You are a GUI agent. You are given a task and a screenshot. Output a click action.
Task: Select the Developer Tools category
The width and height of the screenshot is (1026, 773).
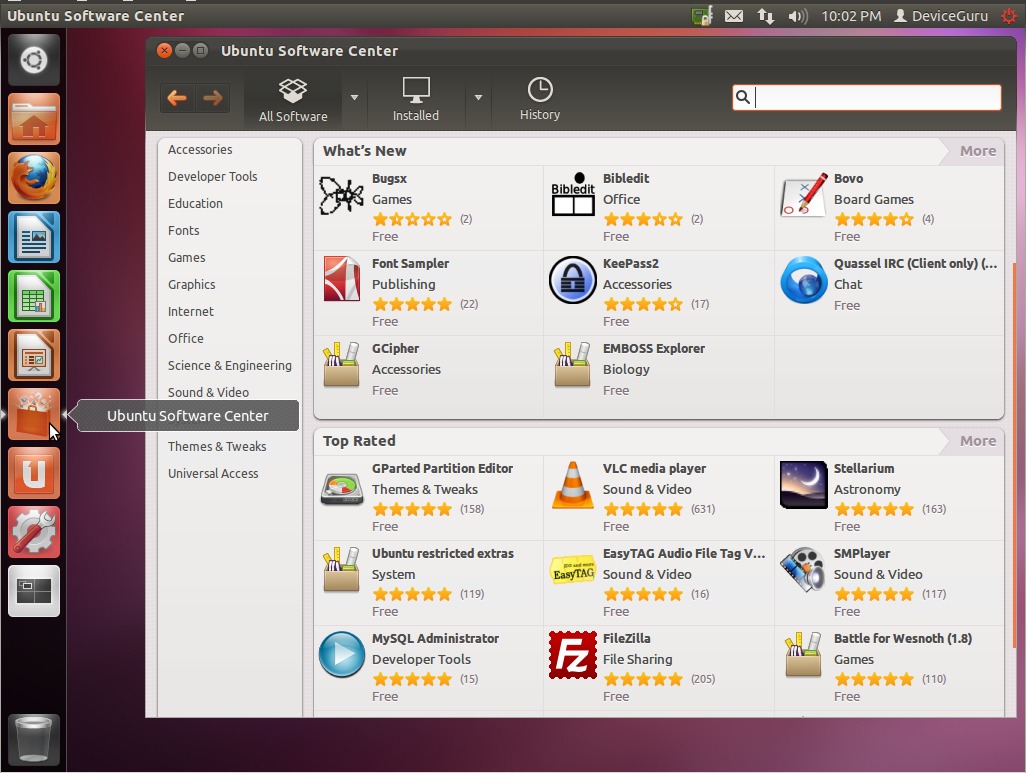tap(213, 176)
